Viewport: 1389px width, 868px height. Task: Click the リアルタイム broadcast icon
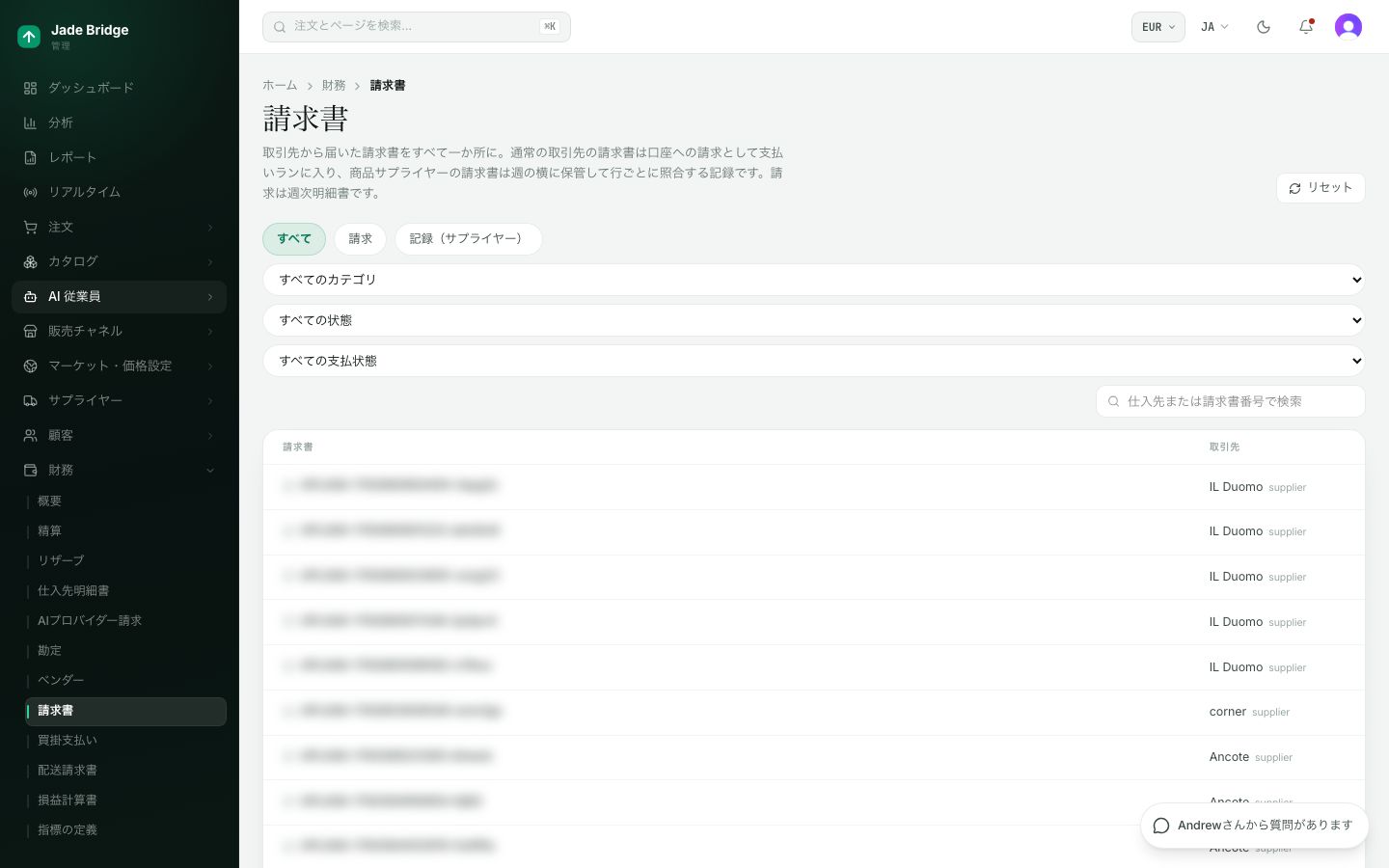click(x=30, y=192)
